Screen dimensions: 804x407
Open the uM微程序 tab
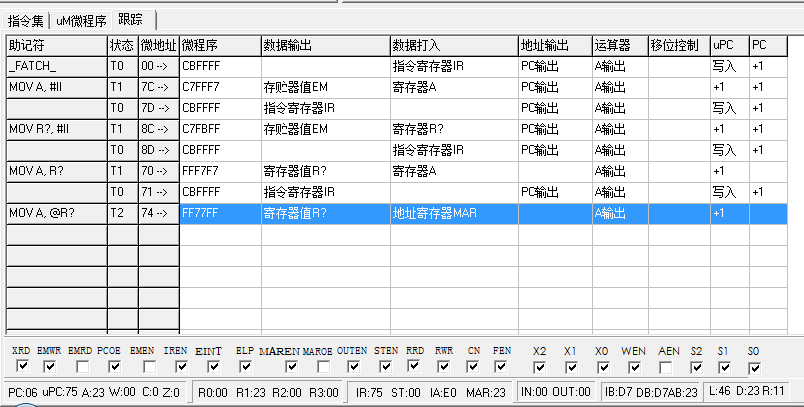coord(80,20)
